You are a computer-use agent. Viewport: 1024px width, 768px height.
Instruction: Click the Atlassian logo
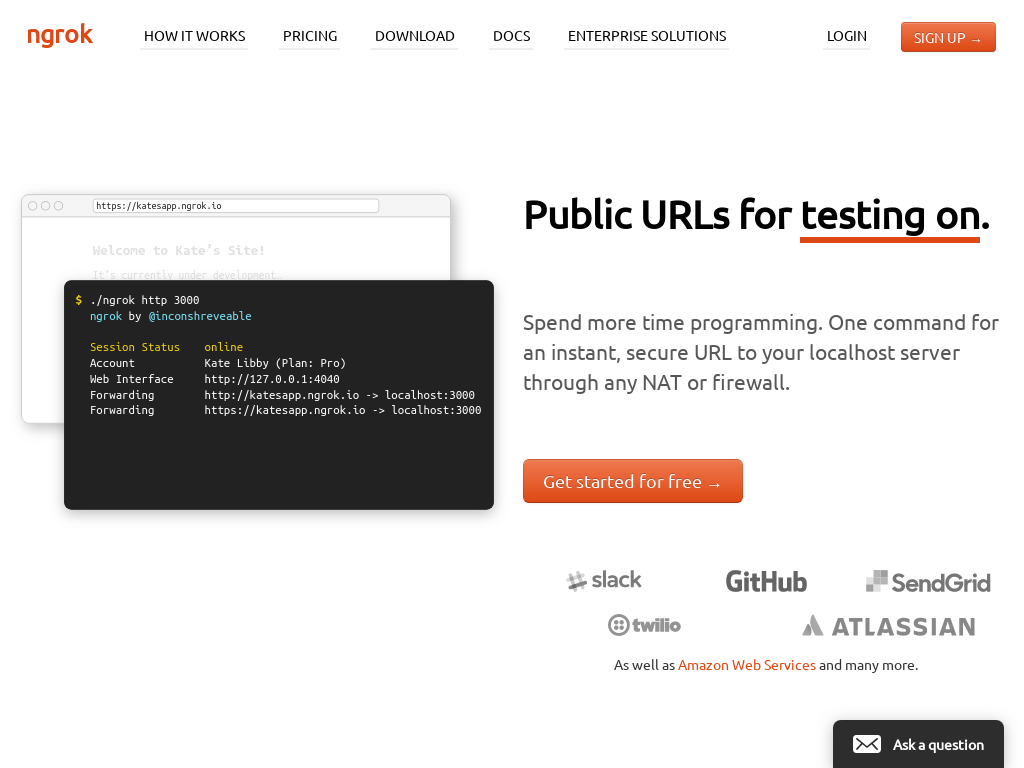tap(888, 626)
